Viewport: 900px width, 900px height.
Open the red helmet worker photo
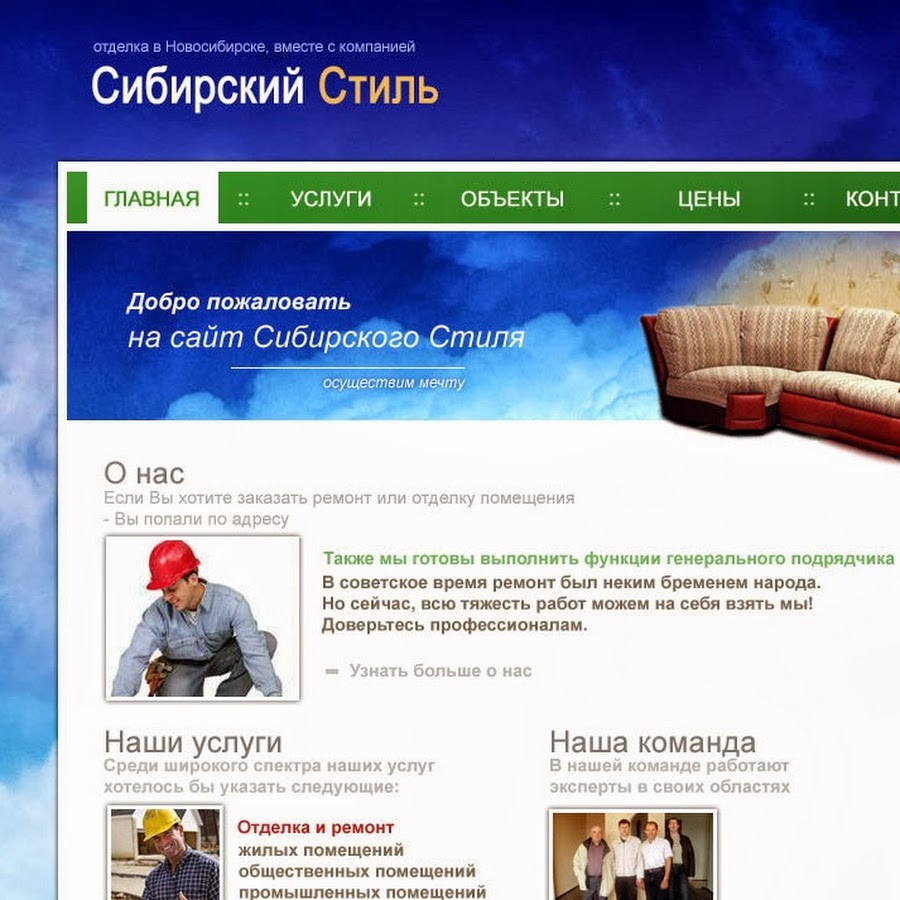pyautogui.click(x=202, y=618)
